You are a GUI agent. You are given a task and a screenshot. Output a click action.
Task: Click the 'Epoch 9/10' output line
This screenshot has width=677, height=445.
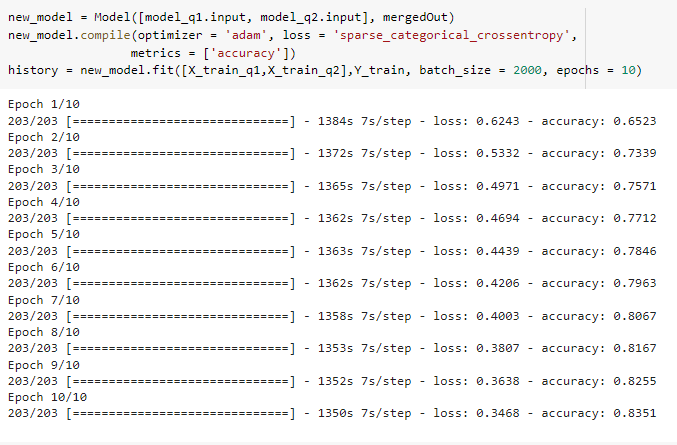(44, 366)
